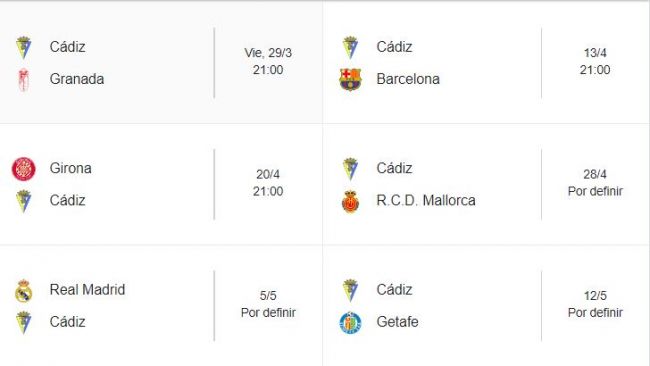This screenshot has height=366, width=650.
Task: Open the 12/5 Por definir match
Action: click(486, 305)
